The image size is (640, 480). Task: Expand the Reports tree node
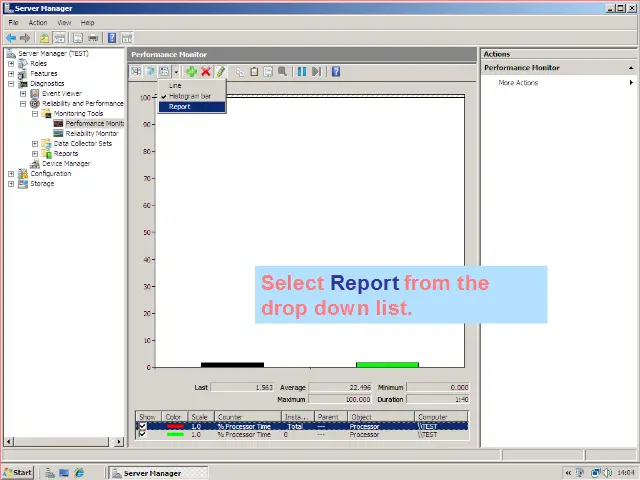(x=35, y=154)
